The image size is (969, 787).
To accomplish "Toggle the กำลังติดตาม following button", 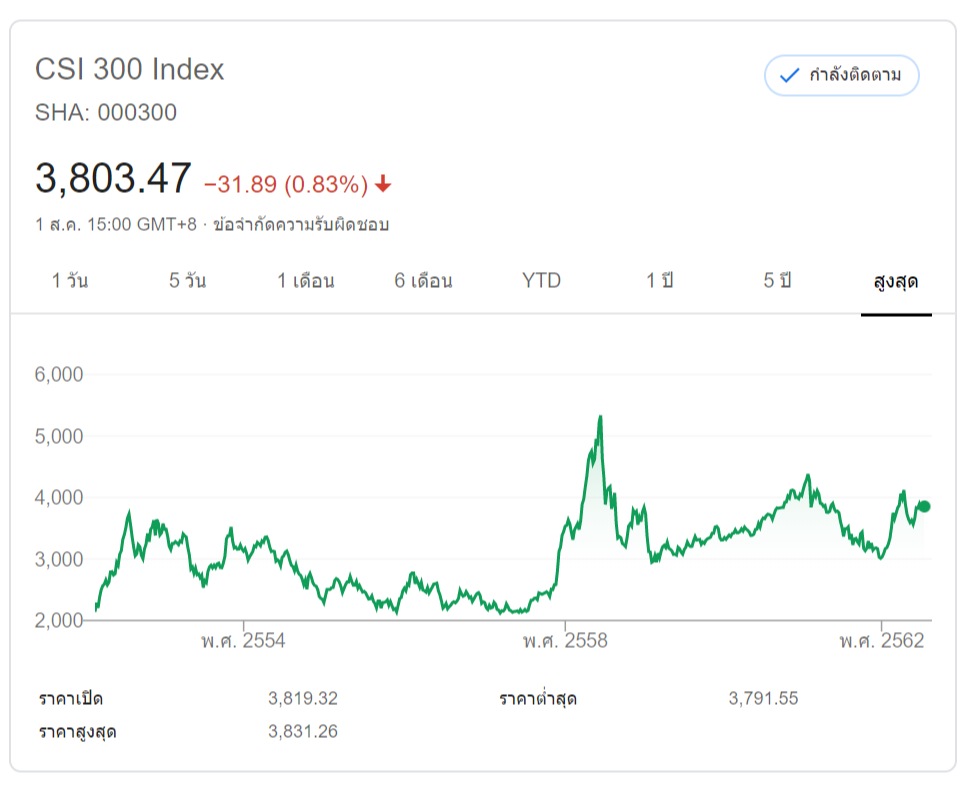I will click(841, 75).
